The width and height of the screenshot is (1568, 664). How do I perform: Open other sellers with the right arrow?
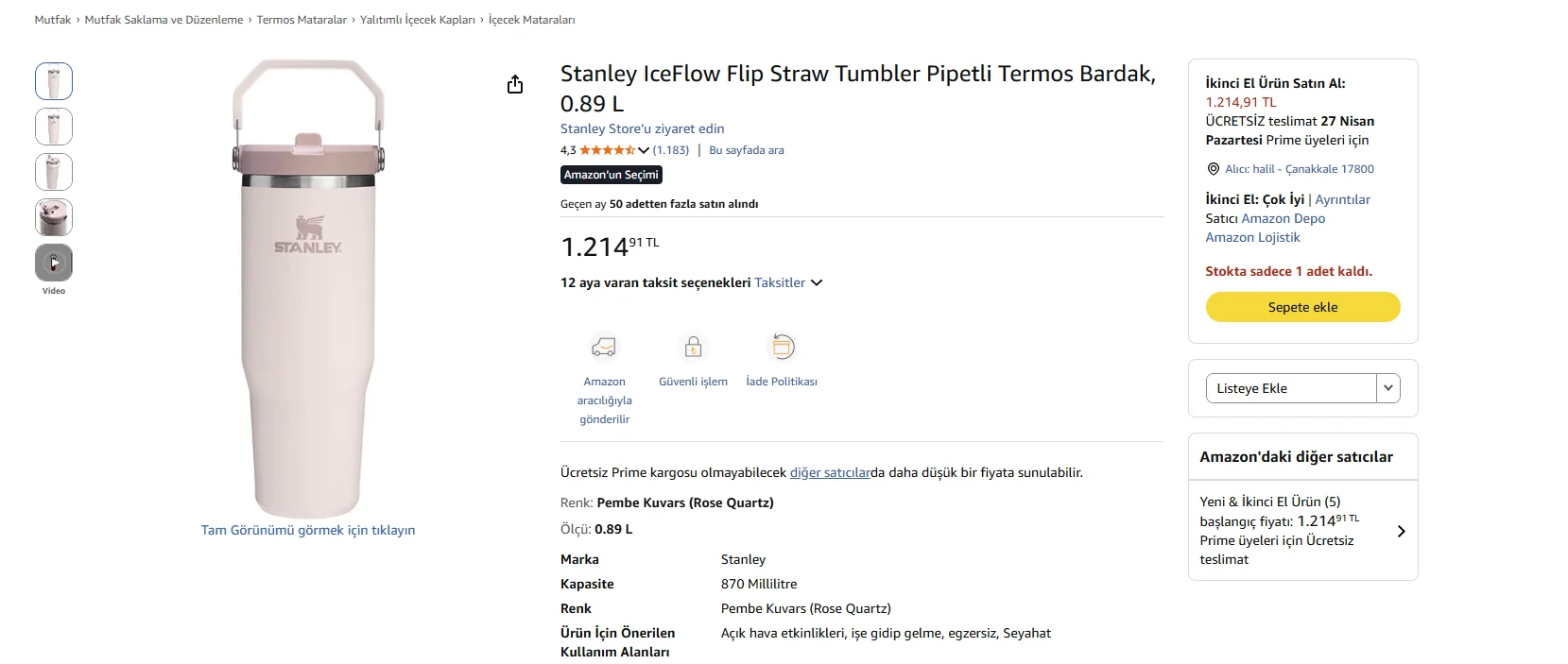click(1401, 531)
